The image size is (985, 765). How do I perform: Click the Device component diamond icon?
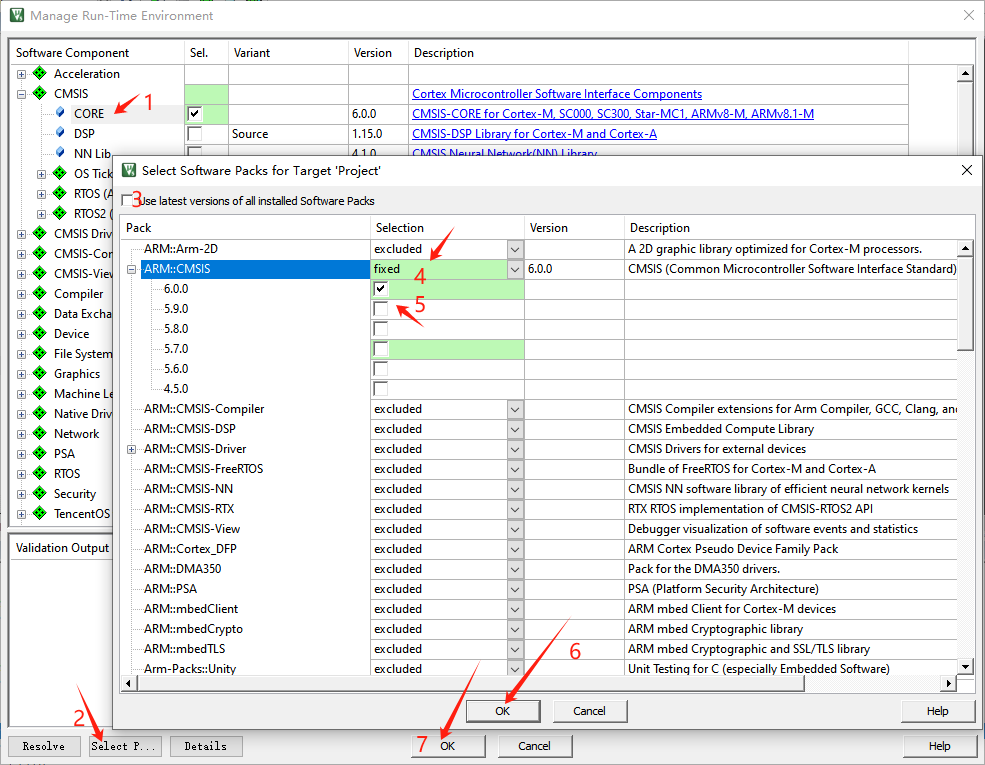(40, 334)
